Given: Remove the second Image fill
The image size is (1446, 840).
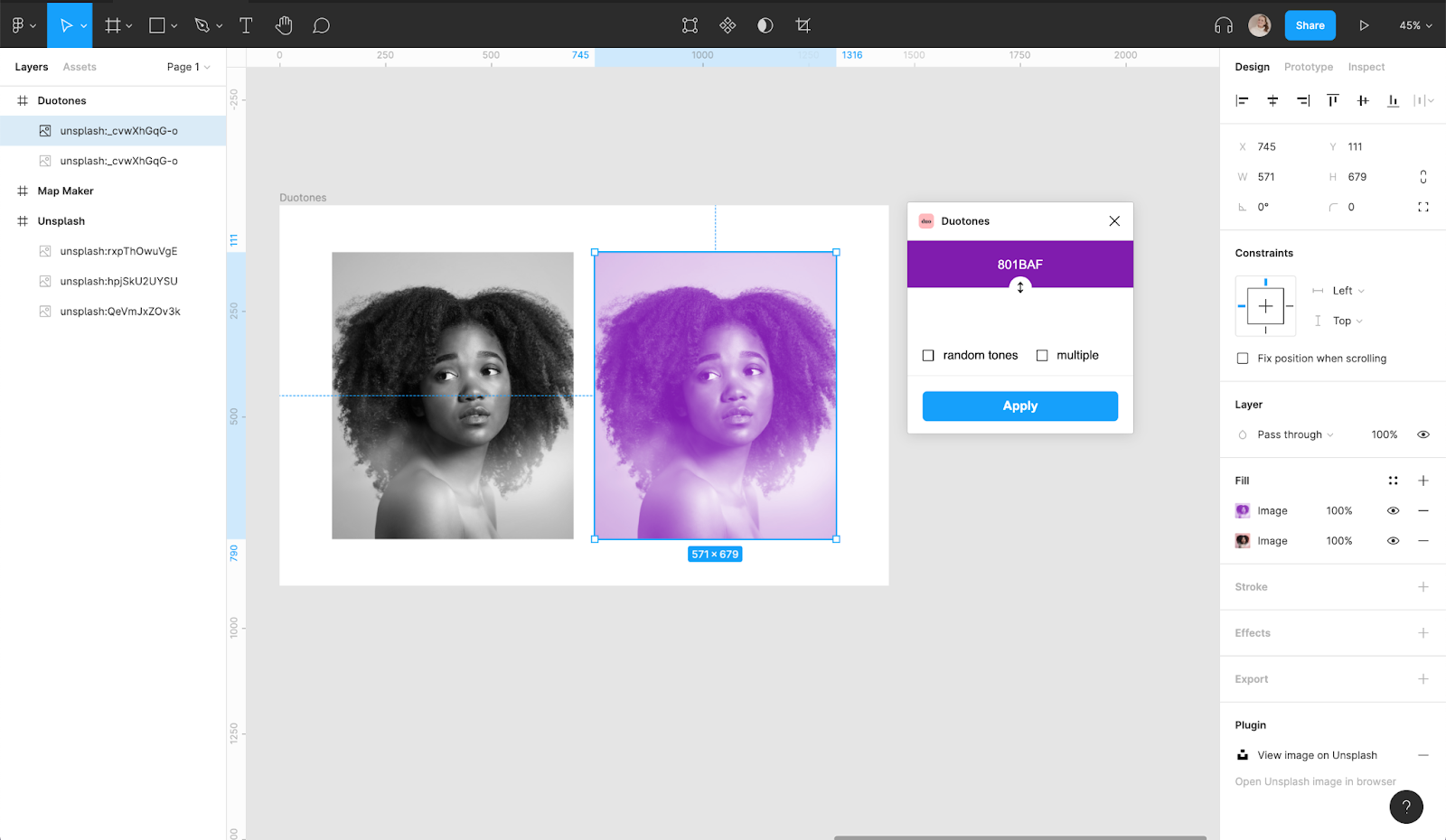Looking at the screenshot, I should coord(1423,540).
